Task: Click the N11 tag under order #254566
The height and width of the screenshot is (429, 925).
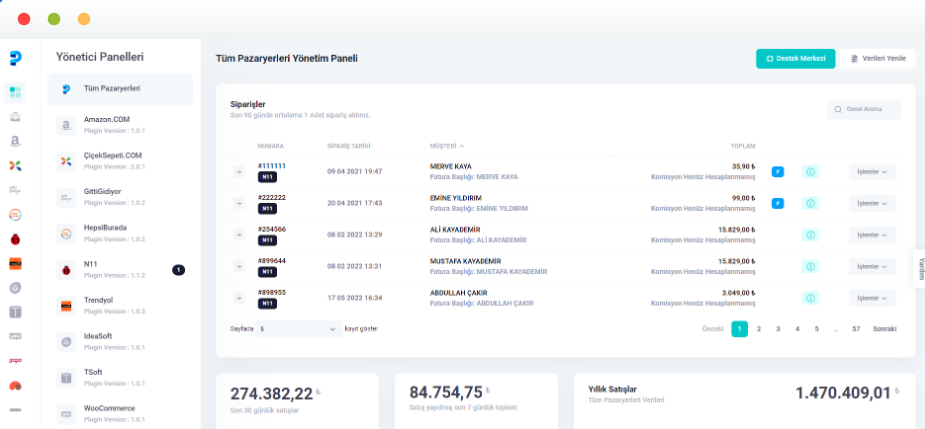Action: click(267, 240)
